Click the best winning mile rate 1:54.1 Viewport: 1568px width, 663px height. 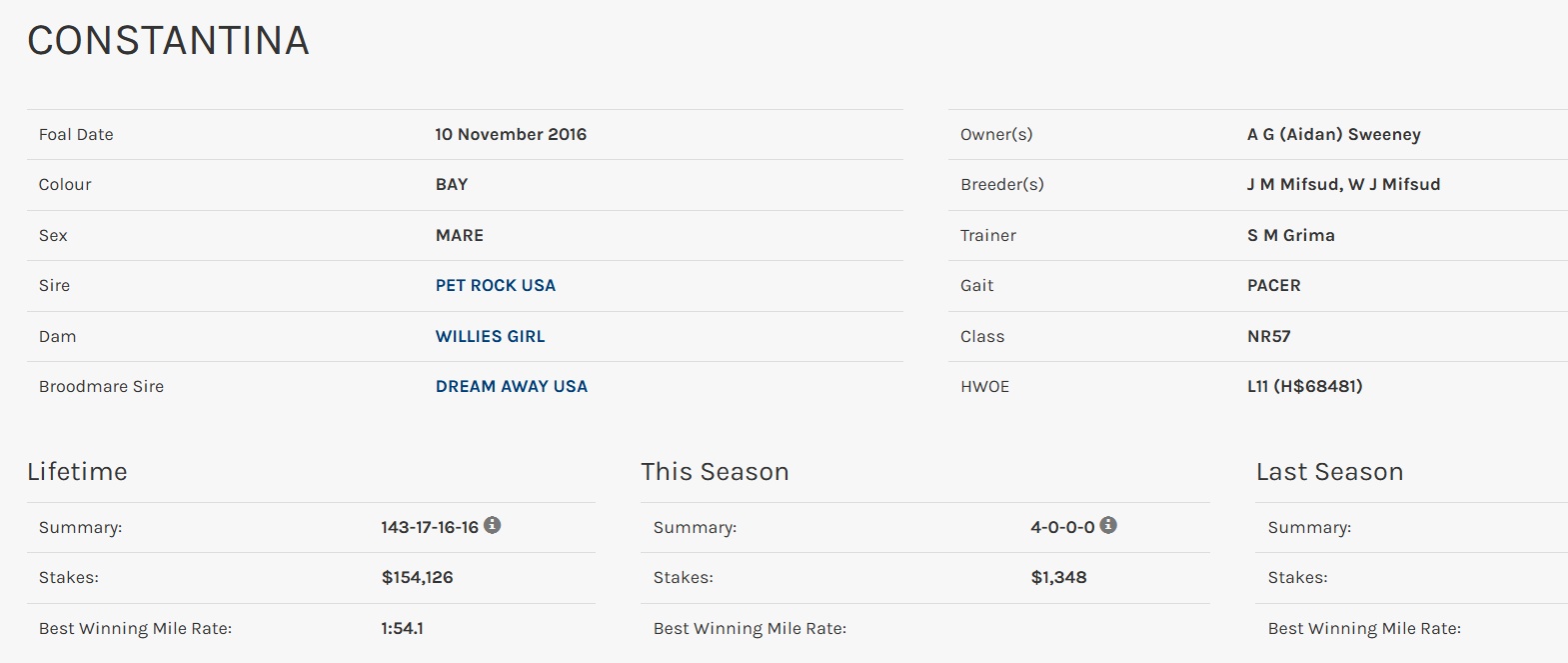click(402, 629)
